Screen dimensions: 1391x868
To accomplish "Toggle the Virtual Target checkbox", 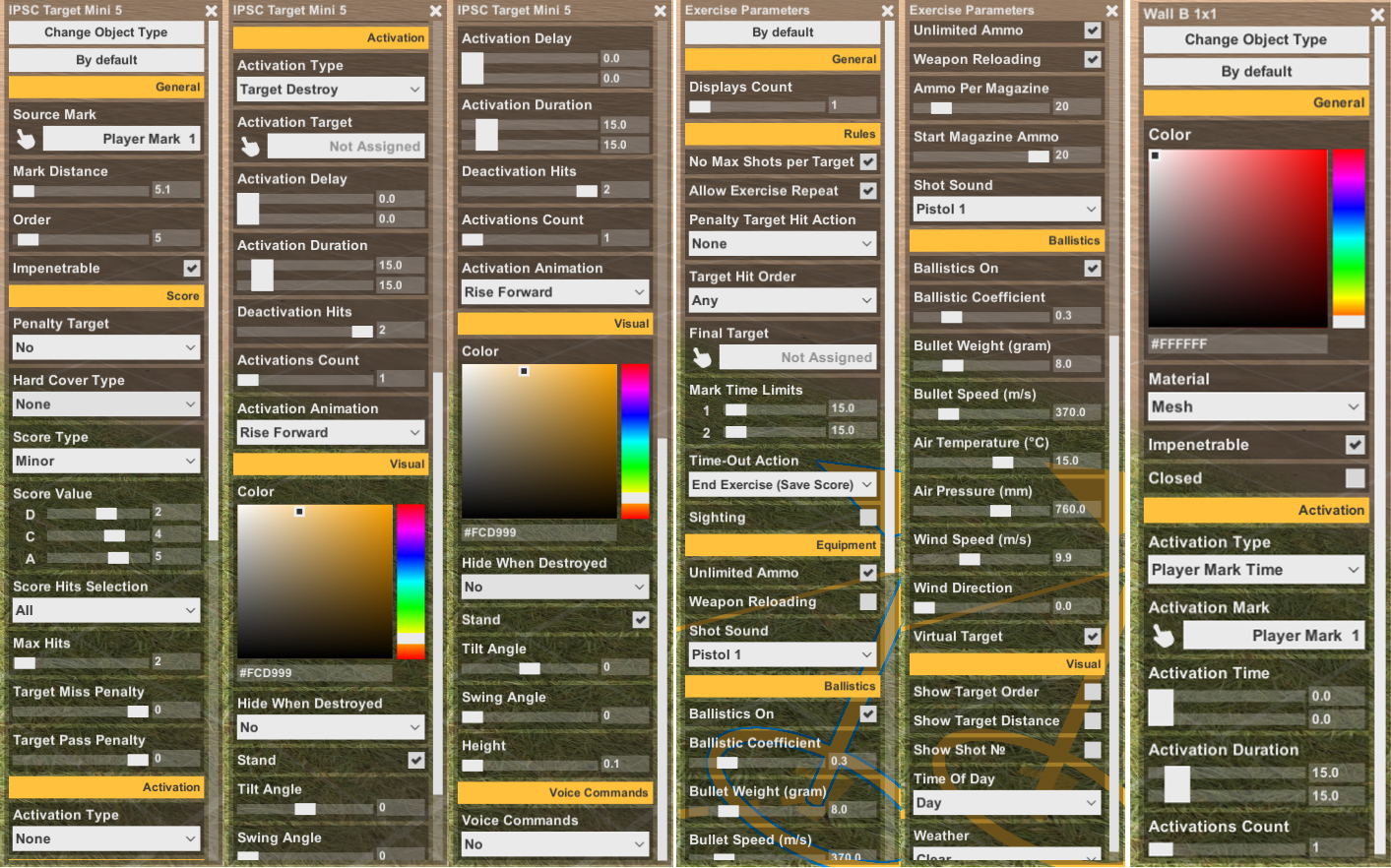I will tap(1092, 636).
